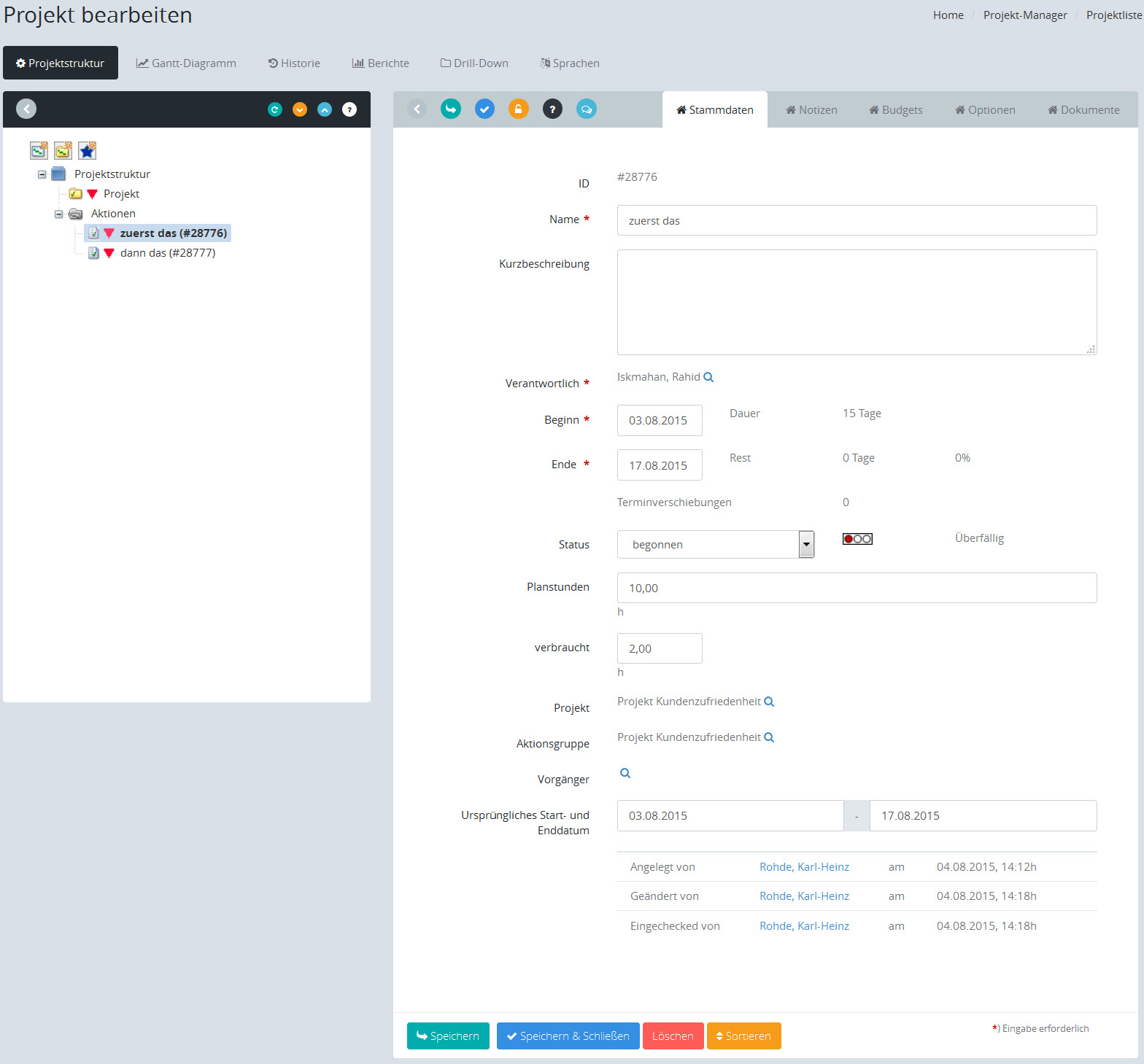Collapse the Aktionen tree folder
1144x1064 pixels.
tap(59, 214)
